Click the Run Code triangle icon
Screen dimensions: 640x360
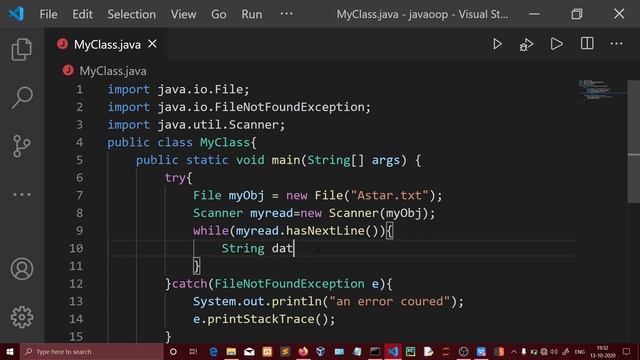(556, 44)
